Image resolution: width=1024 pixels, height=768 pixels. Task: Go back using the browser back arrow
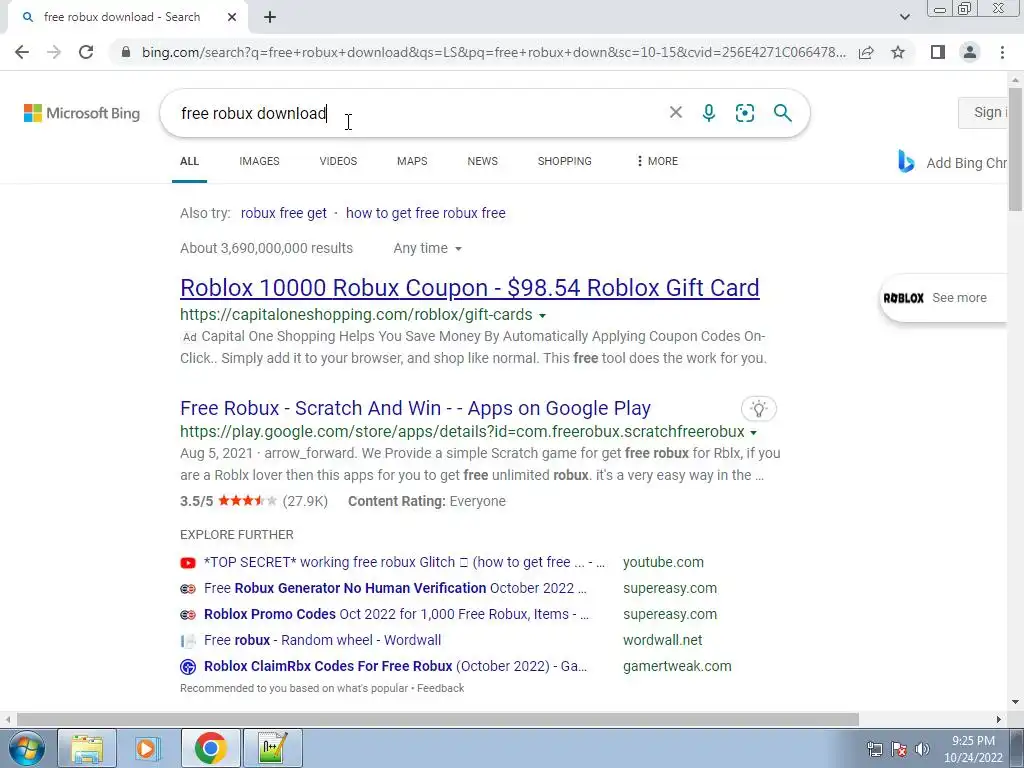[x=22, y=52]
